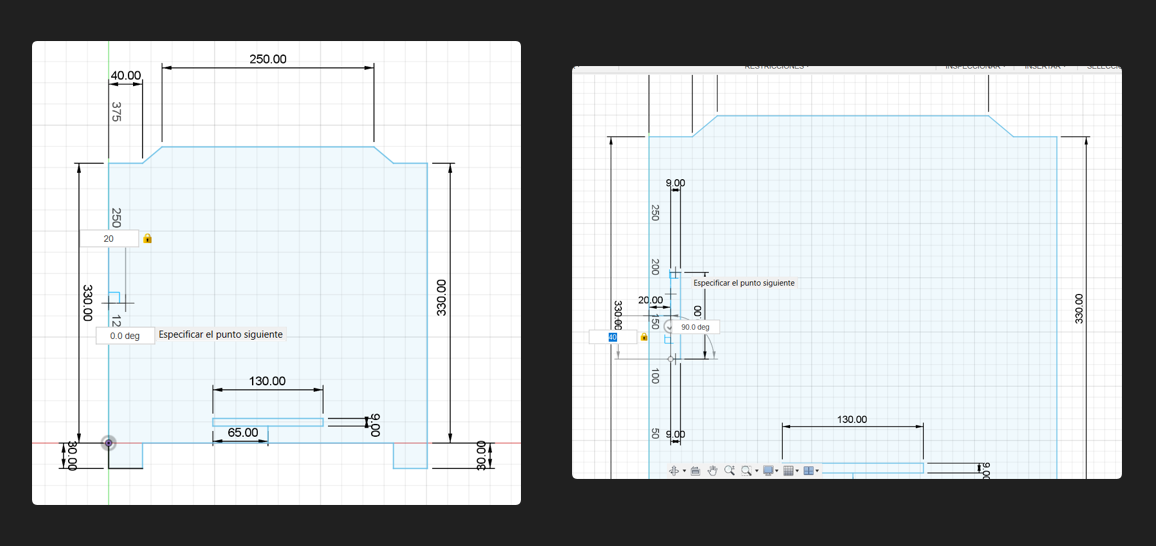Click the length input field showing 40
Image resolution: width=1156 pixels, height=546 pixels.
pyautogui.click(x=612, y=337)
